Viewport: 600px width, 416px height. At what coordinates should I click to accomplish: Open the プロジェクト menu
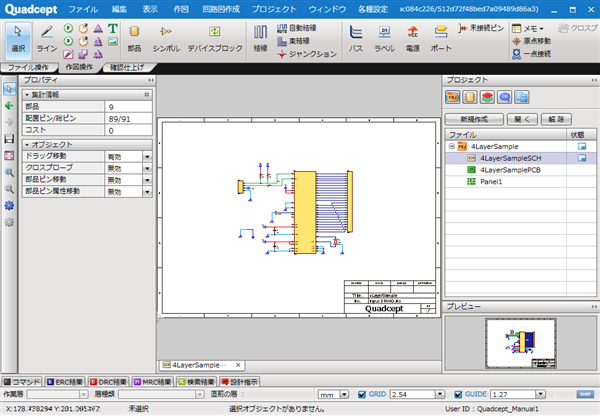274,9
